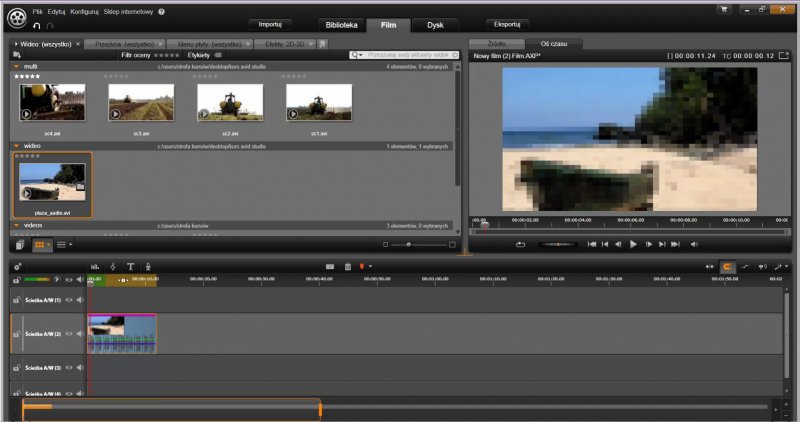
Task: Click the thumbnail size zoom slider
Action: click(x=408, y=245)
